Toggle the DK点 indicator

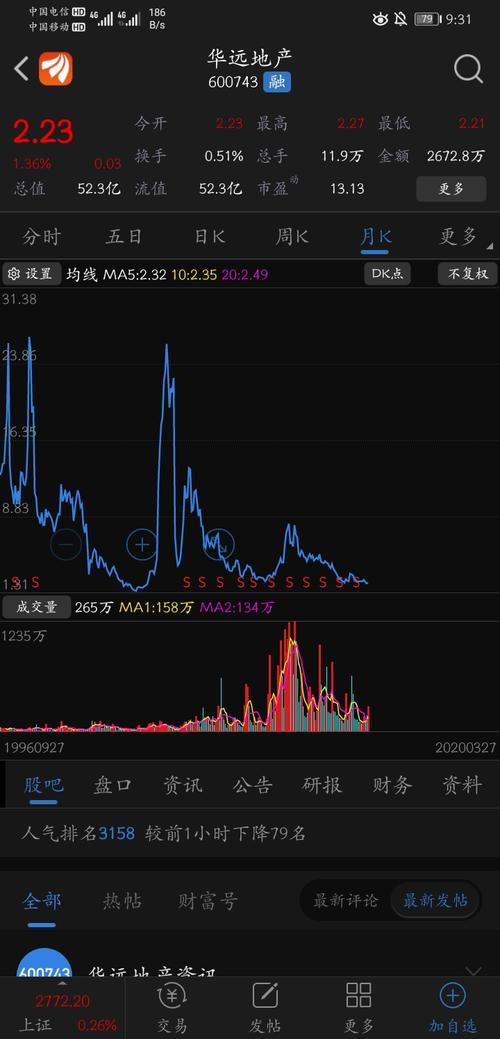pyautogui.click(x=387, y=274)
